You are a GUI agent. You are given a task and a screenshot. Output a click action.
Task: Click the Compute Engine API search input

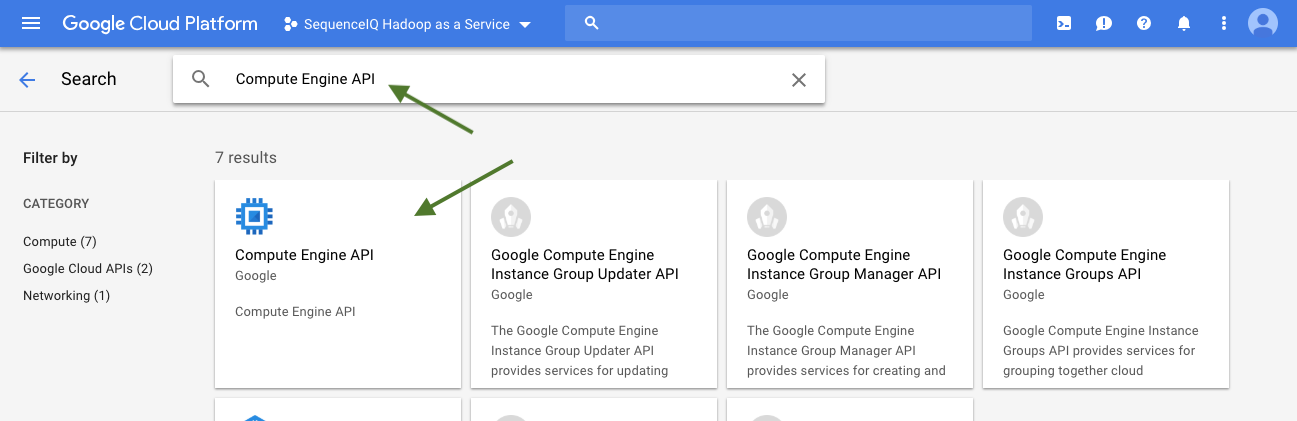tap(500, 80)
